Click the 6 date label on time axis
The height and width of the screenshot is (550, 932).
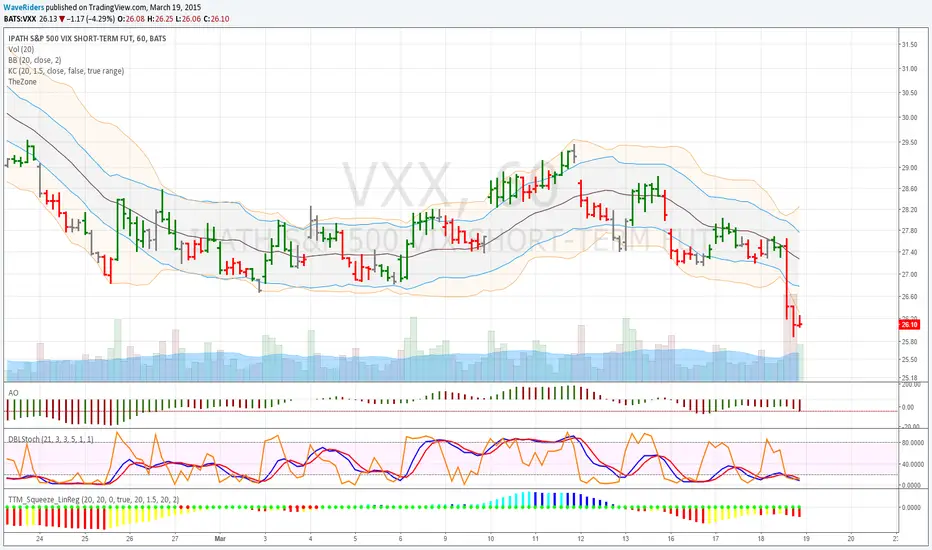(x=401, y=539)
